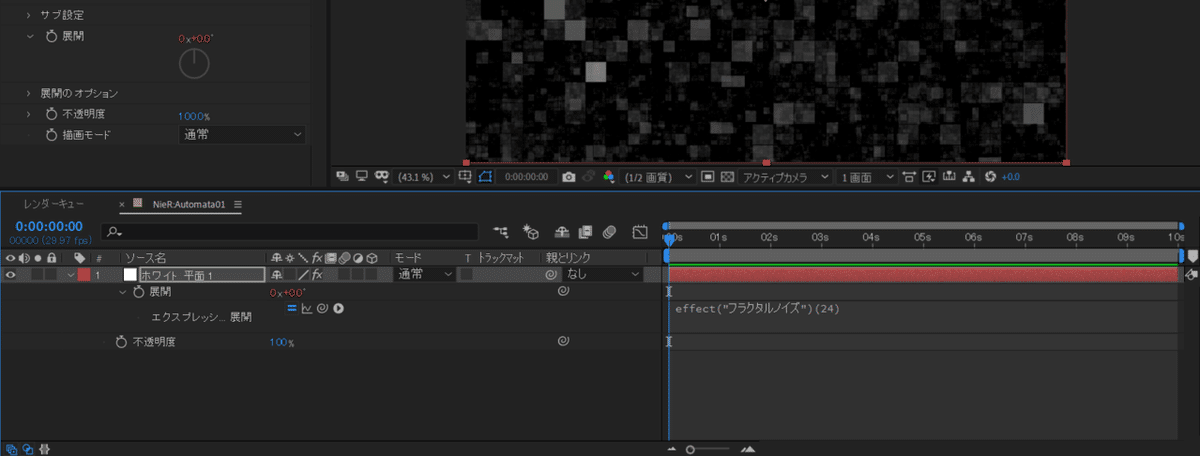The width and height of the screenshot is (1200, 456).
Task: Click the 展開 angle dial control
Action: coord(194,63)
